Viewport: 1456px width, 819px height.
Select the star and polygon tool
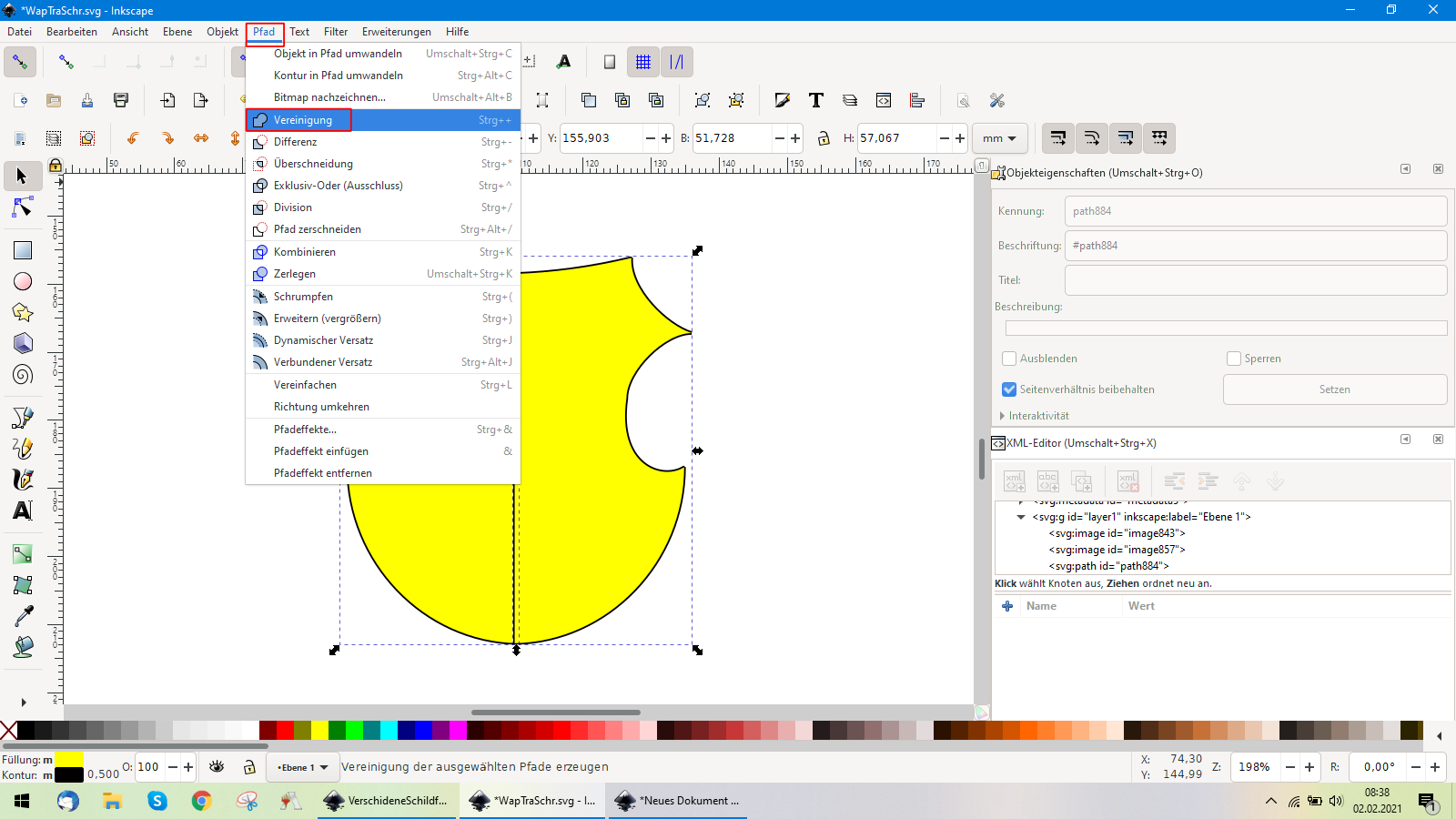click(23, 313)
